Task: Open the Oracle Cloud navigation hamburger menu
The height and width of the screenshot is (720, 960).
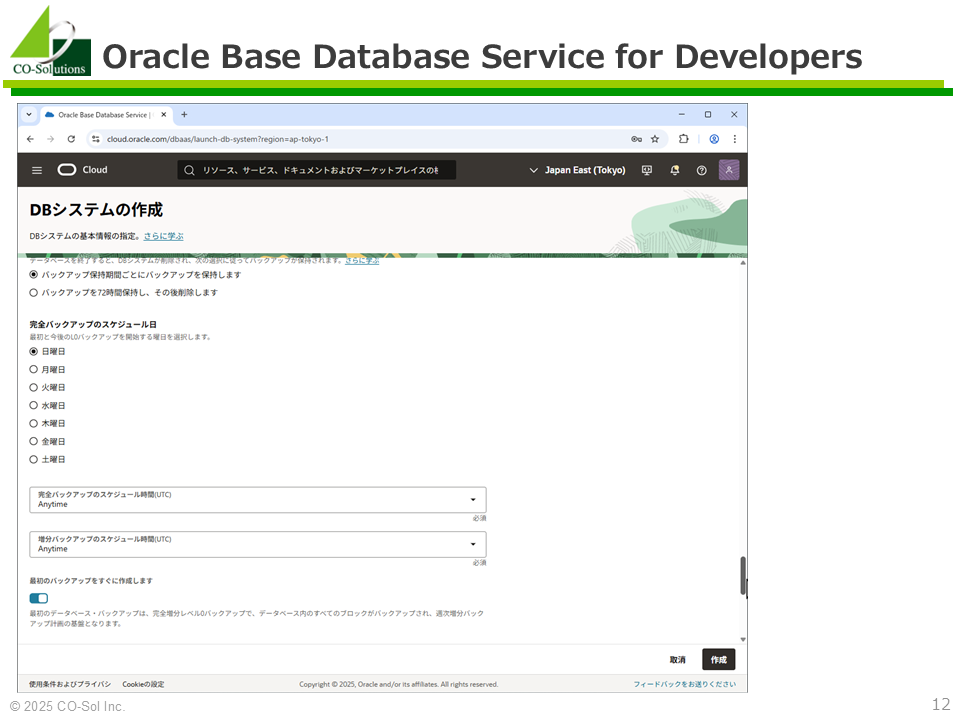Action: (37, 170)
